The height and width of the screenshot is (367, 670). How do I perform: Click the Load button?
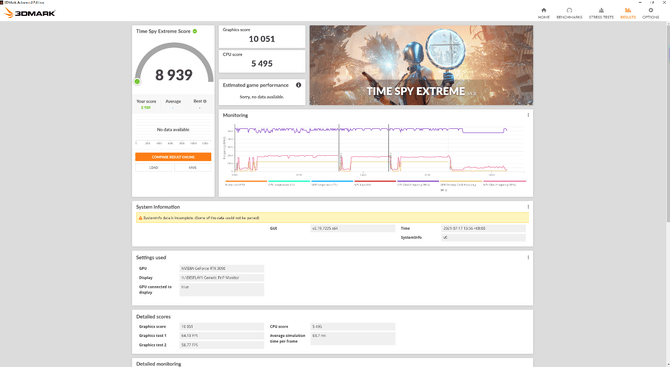point(154,167)
